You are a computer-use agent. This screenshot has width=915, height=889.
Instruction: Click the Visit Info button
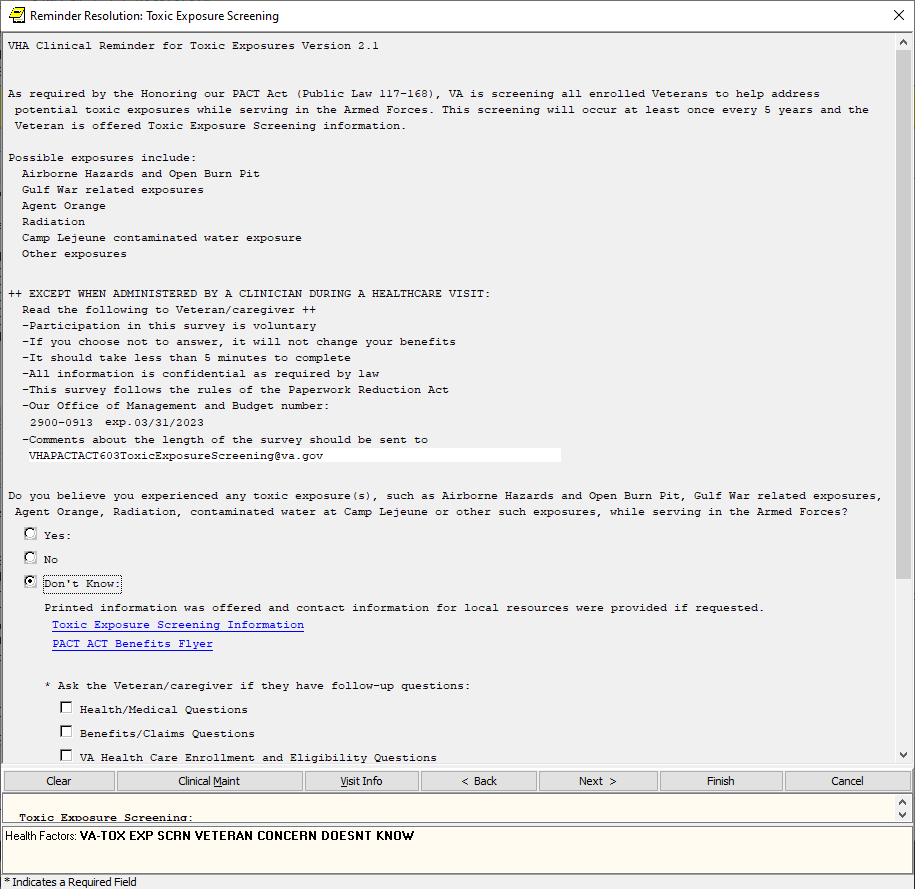(x=361, y=781)
